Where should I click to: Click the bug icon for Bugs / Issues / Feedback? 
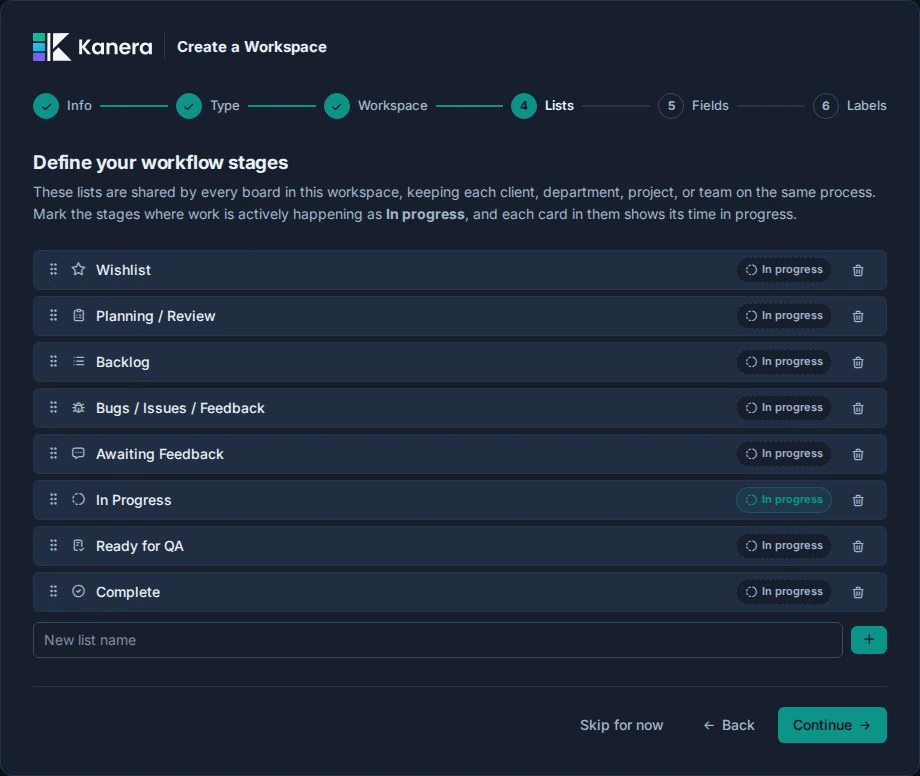point(78,408)
